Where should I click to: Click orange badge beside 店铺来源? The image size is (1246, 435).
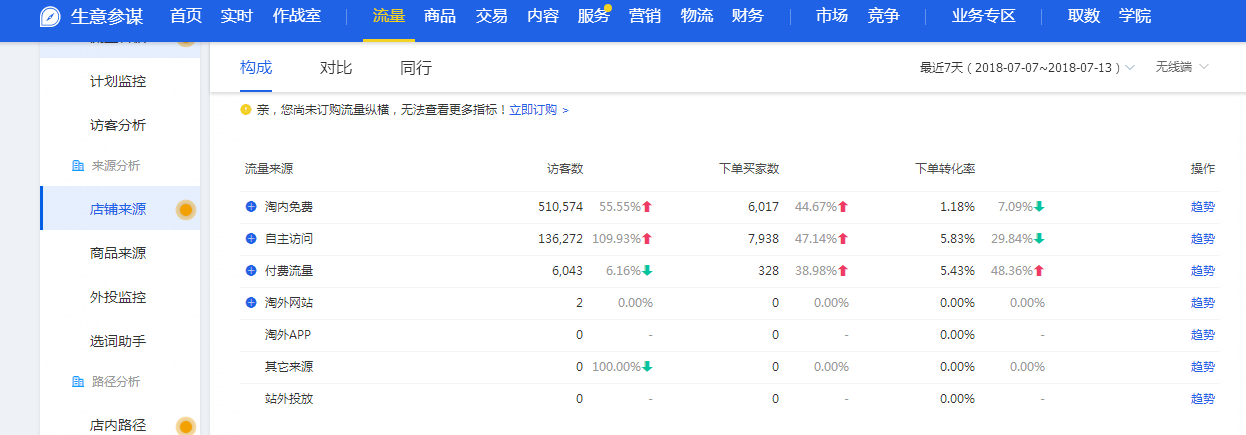click(185, 210)
